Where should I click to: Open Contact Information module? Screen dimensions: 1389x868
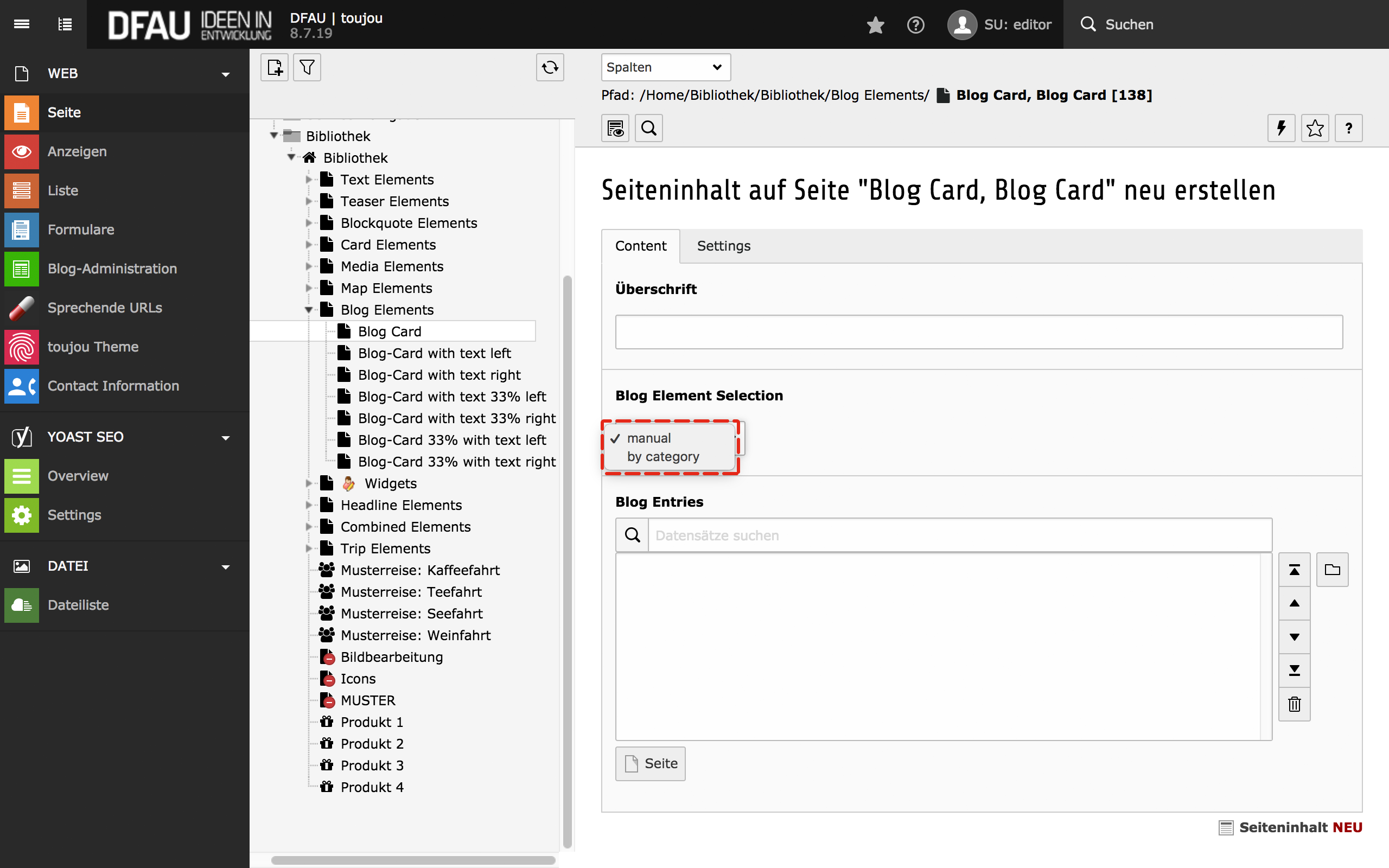point(125,386)
